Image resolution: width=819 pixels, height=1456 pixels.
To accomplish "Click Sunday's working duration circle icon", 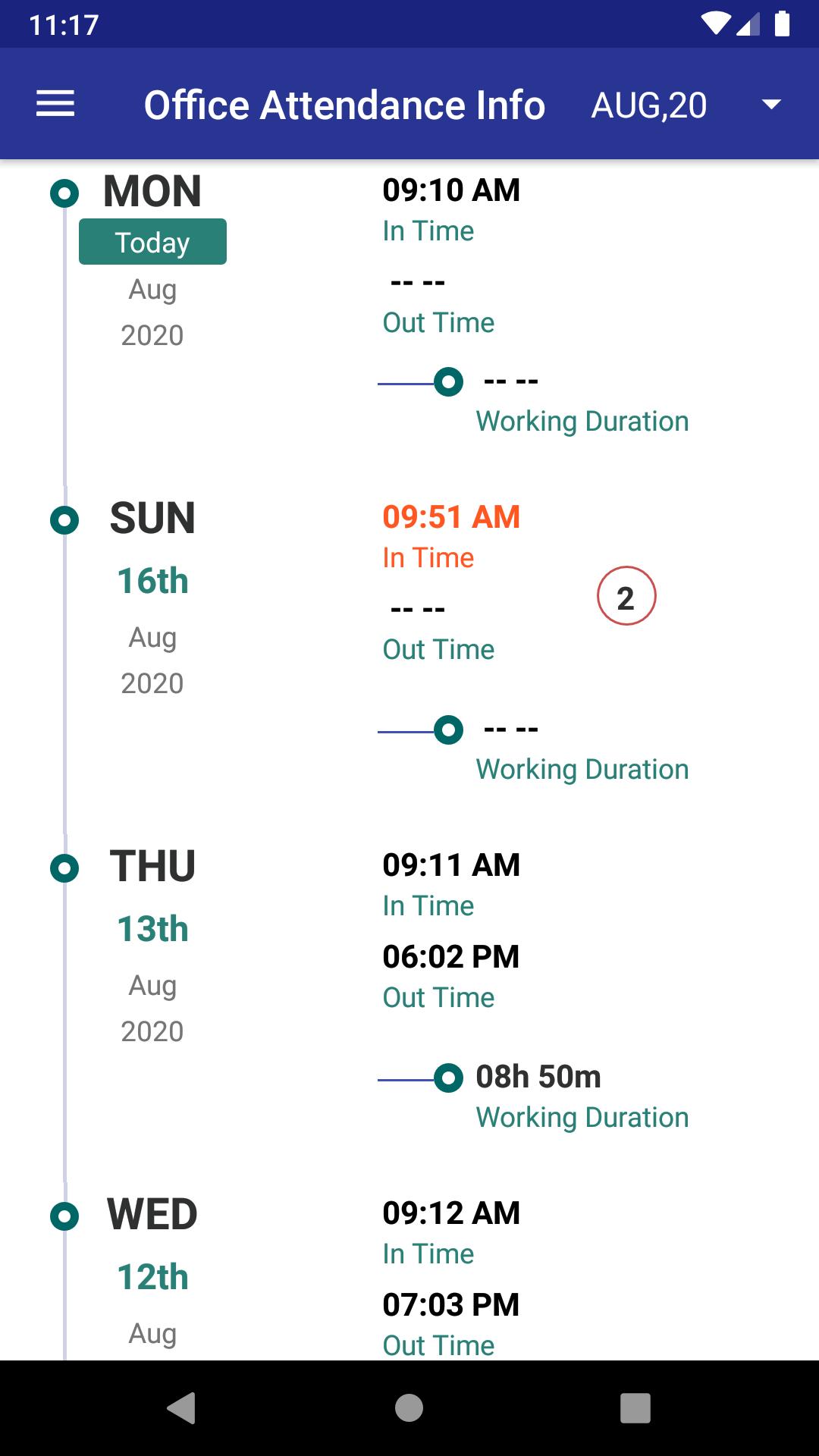I will coord(448,730).
